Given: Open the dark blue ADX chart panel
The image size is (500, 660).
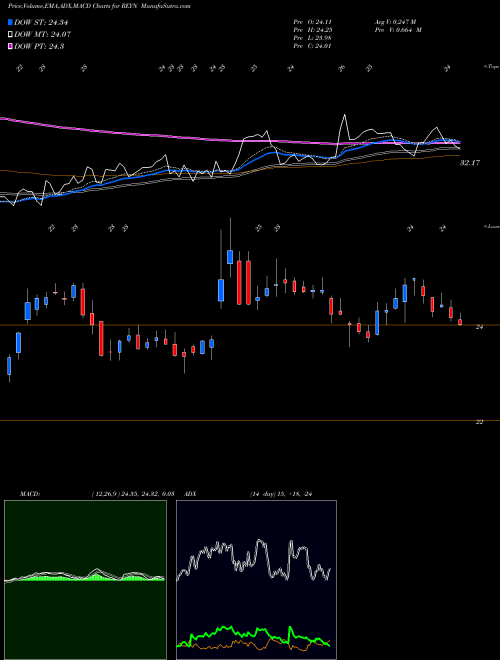Looking at the screenshot, I should (x=256, y=580).
